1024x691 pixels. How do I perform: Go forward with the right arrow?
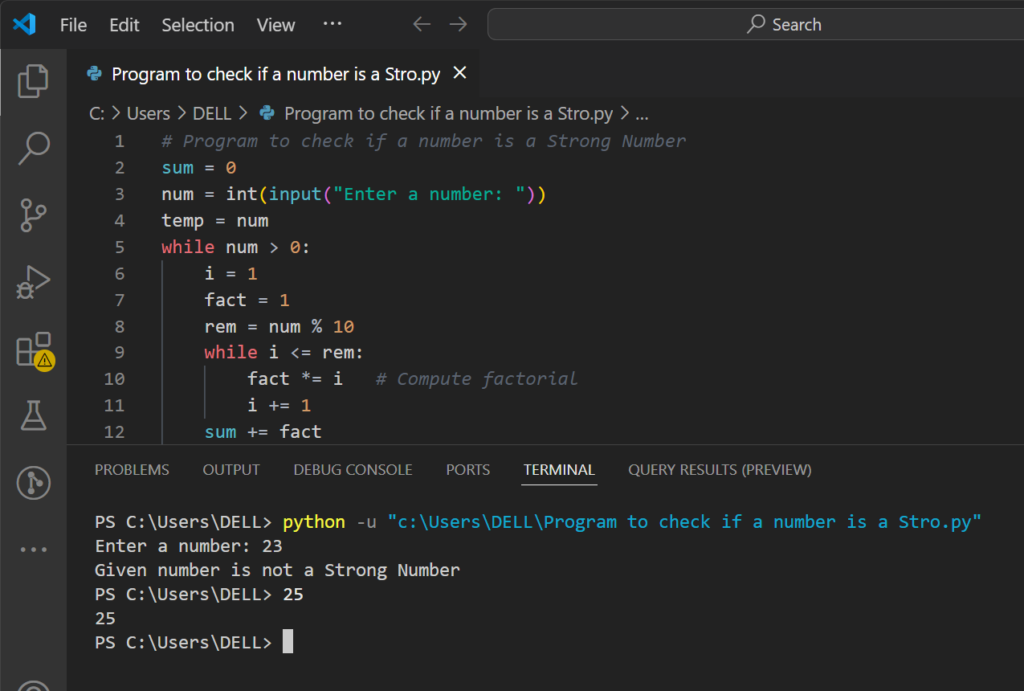(x=458, y=25)
